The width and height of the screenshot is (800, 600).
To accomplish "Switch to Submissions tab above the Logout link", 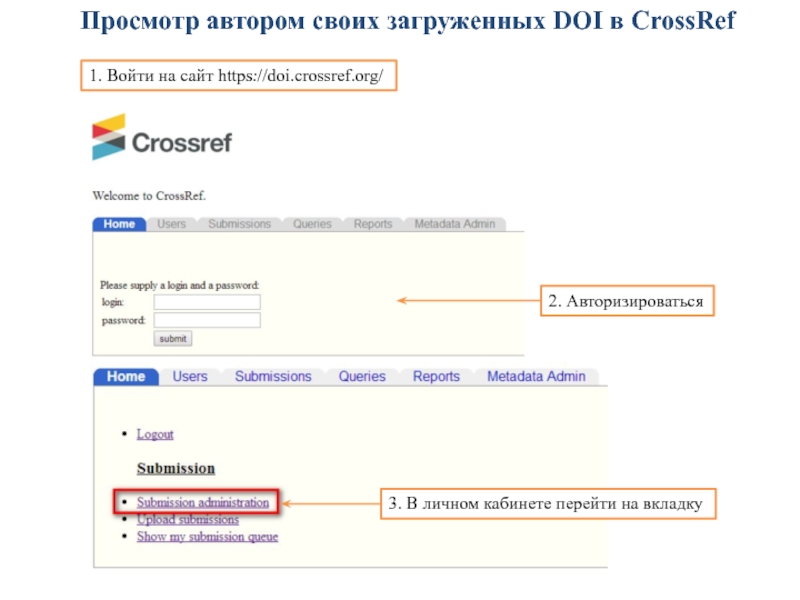I will [273, 377].
